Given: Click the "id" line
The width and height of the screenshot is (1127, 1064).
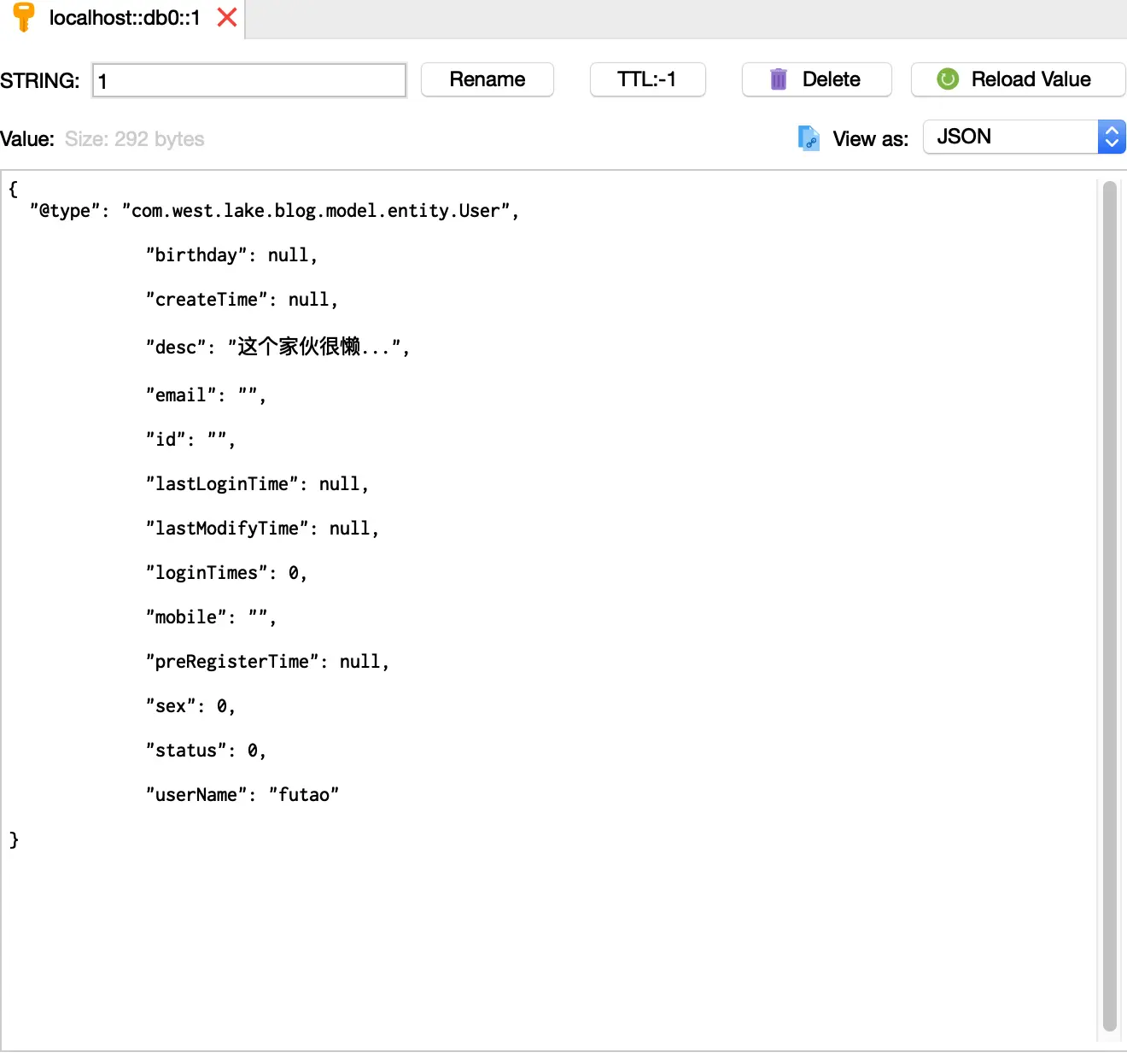Looking at the screenshot, I should tap(190, 440).
